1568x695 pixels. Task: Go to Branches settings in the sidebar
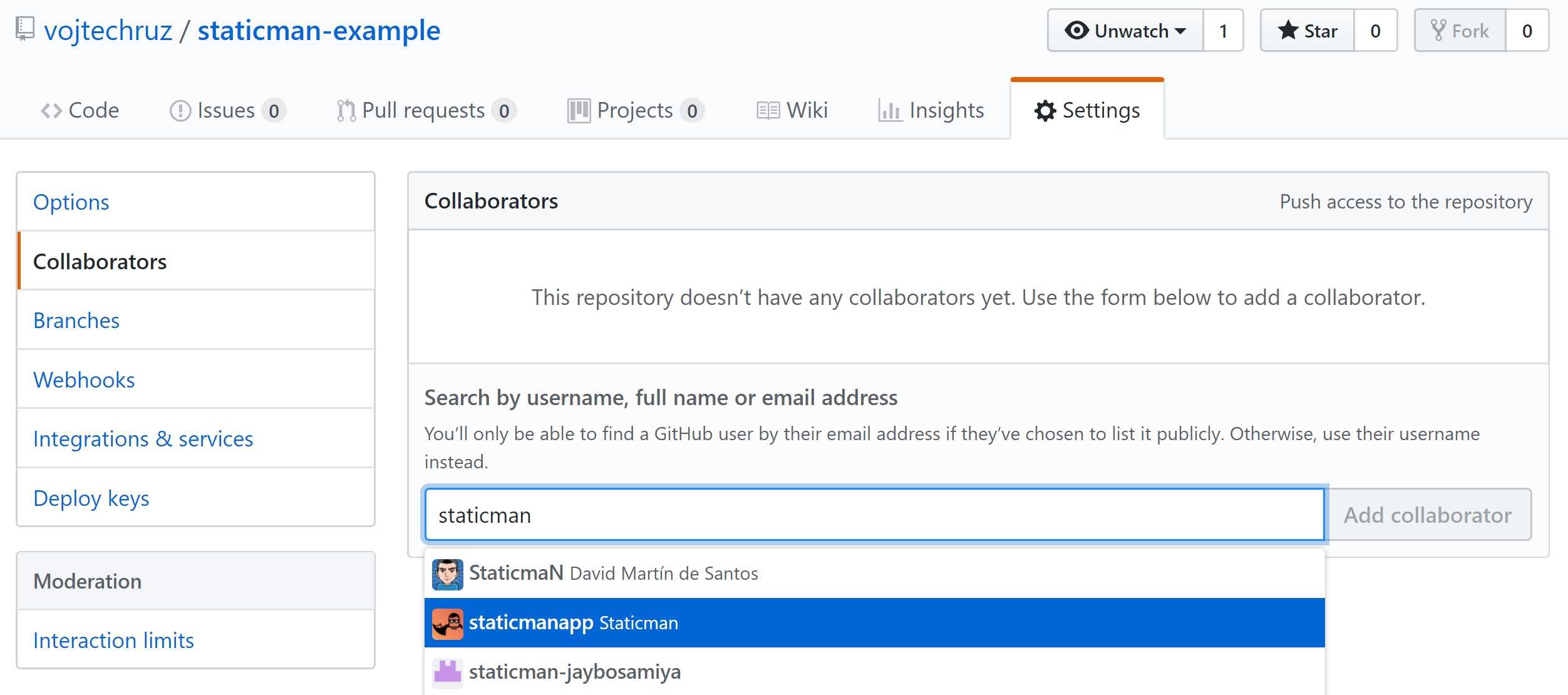click(x=76, y=321)
